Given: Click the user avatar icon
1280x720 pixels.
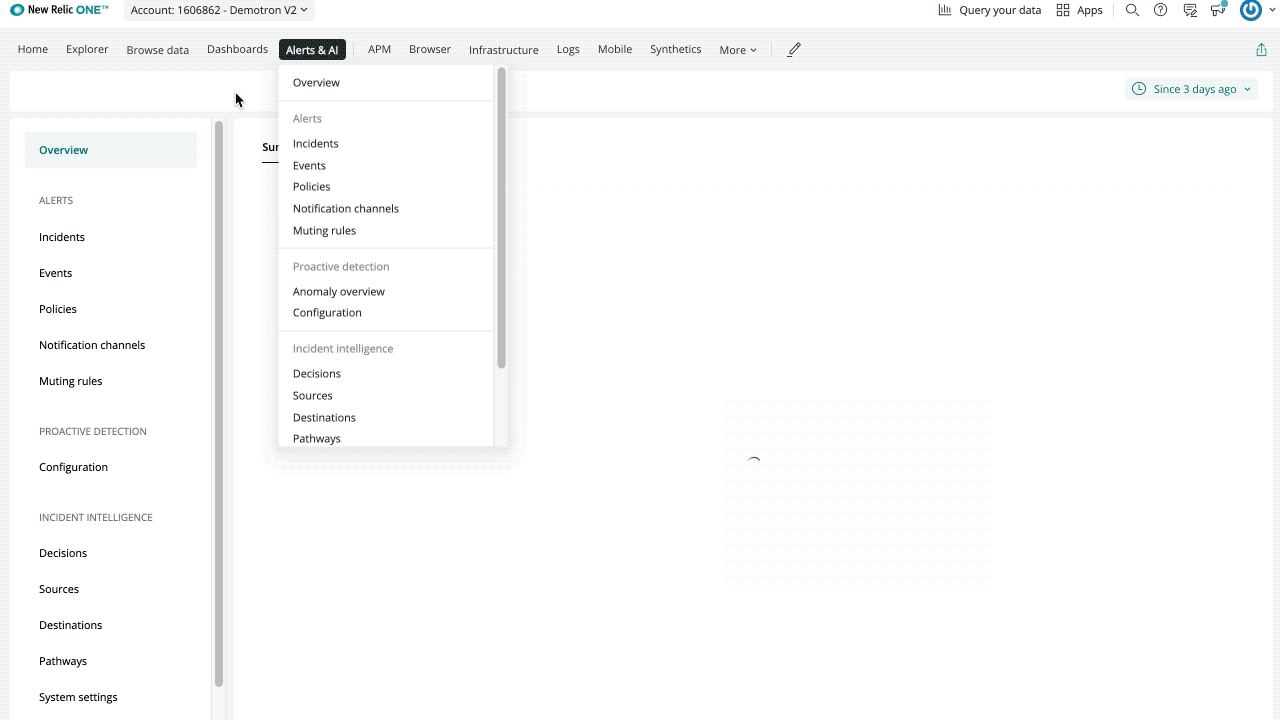Looking at the screenshot, I should (1251, 10).
